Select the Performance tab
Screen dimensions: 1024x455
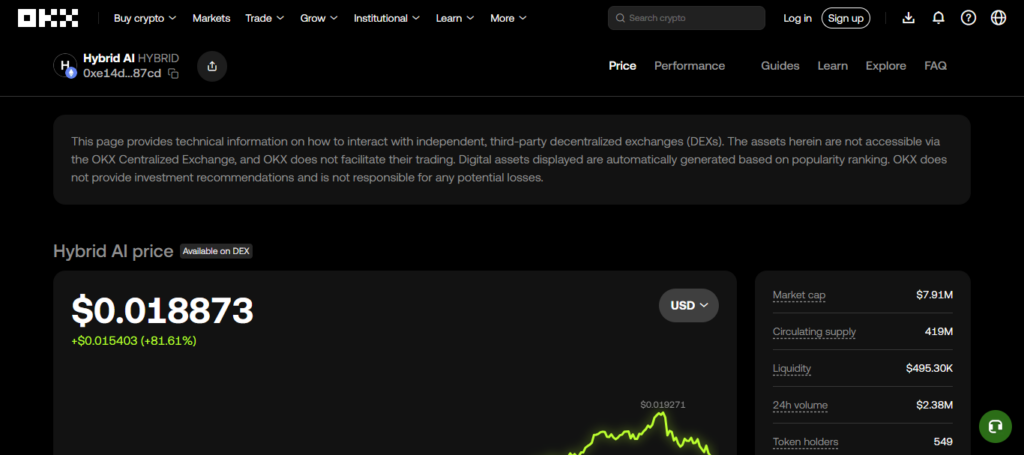[690, 66]
